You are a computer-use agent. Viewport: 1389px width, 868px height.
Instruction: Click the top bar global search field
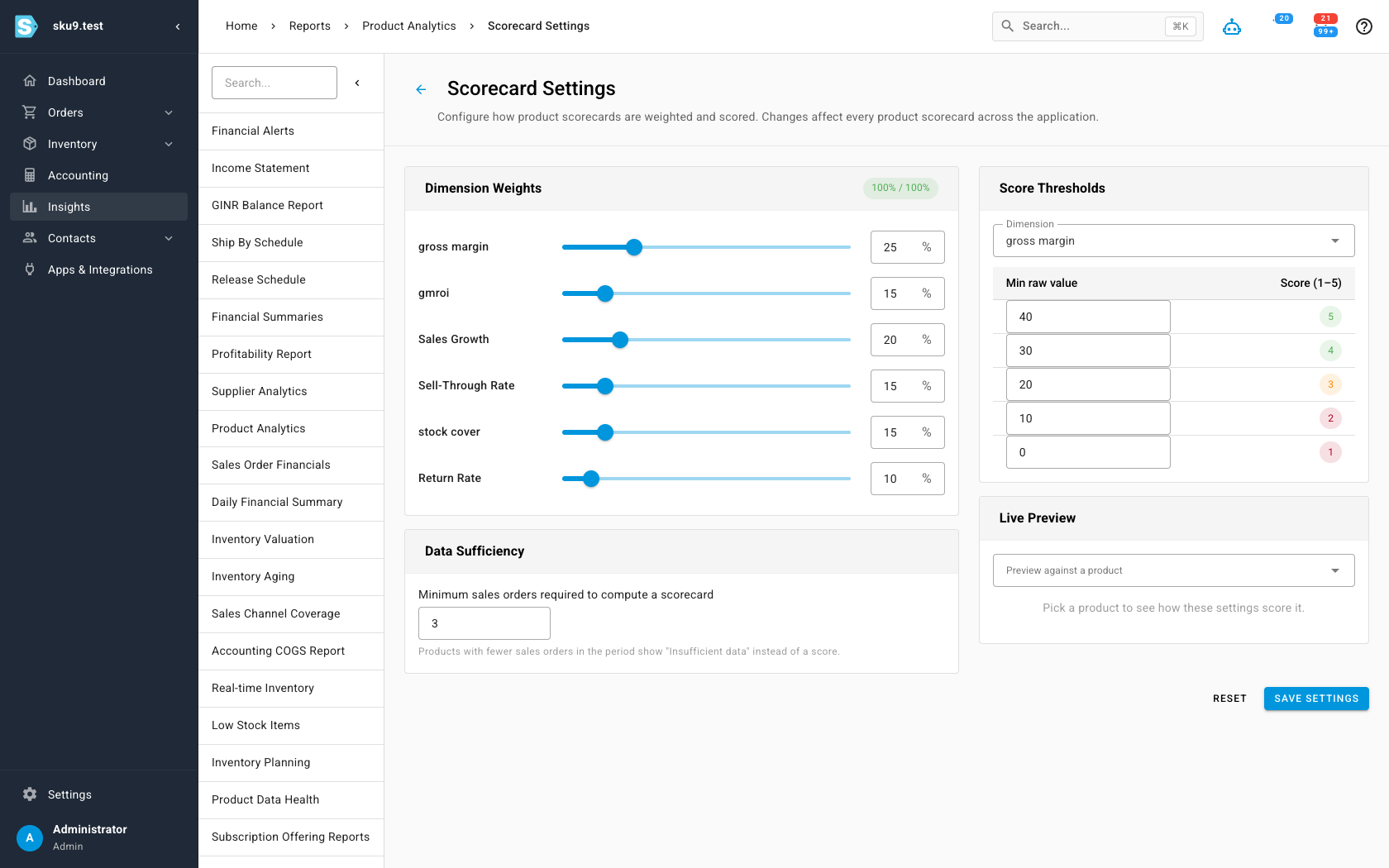tap(1097, 26)
